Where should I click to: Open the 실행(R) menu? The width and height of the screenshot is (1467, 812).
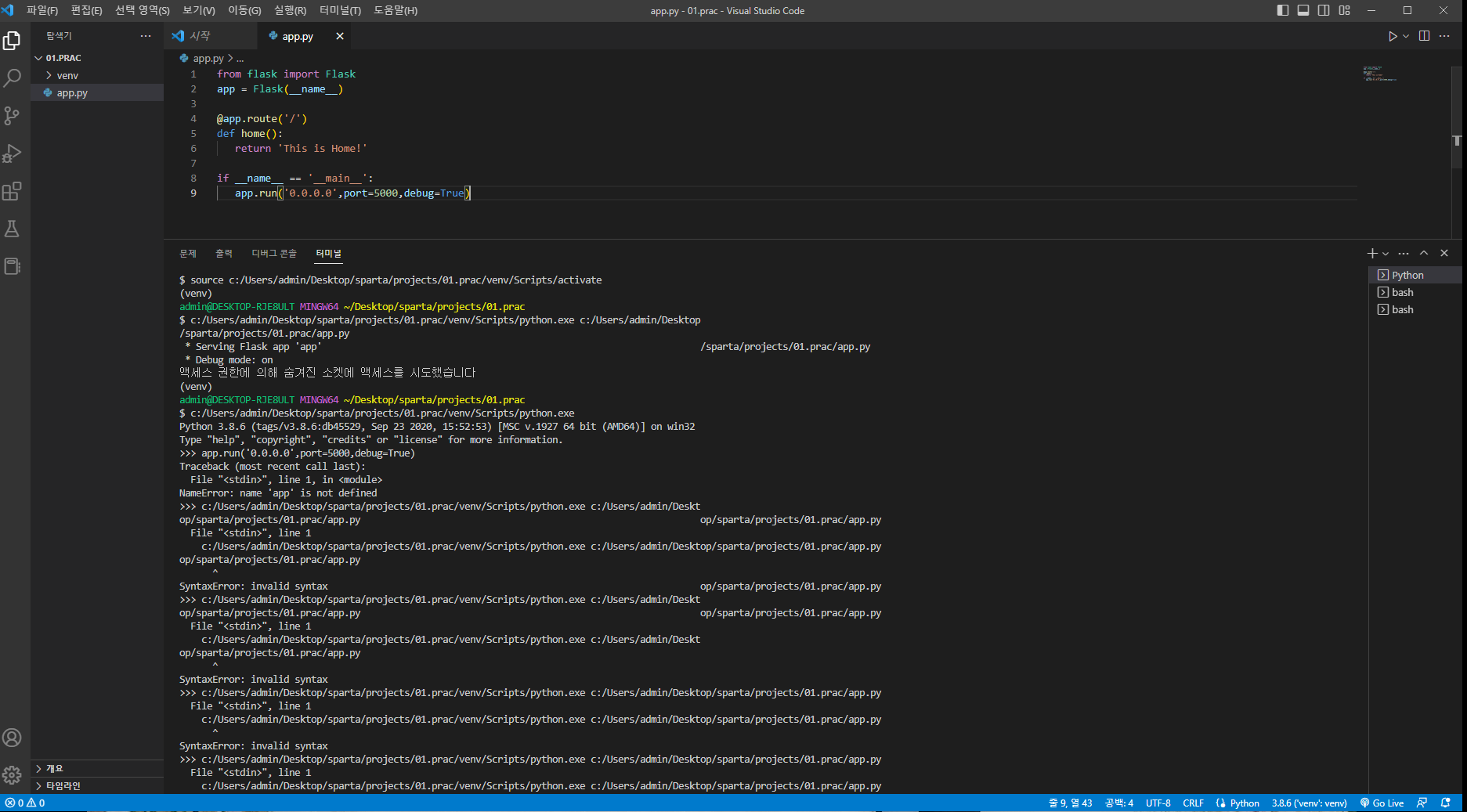pyautogui.click(x=290, y=10)
